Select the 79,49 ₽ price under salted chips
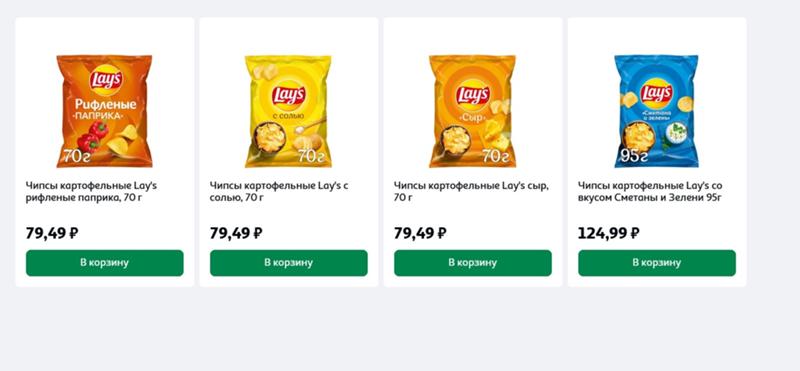 [x=236, y=233]
